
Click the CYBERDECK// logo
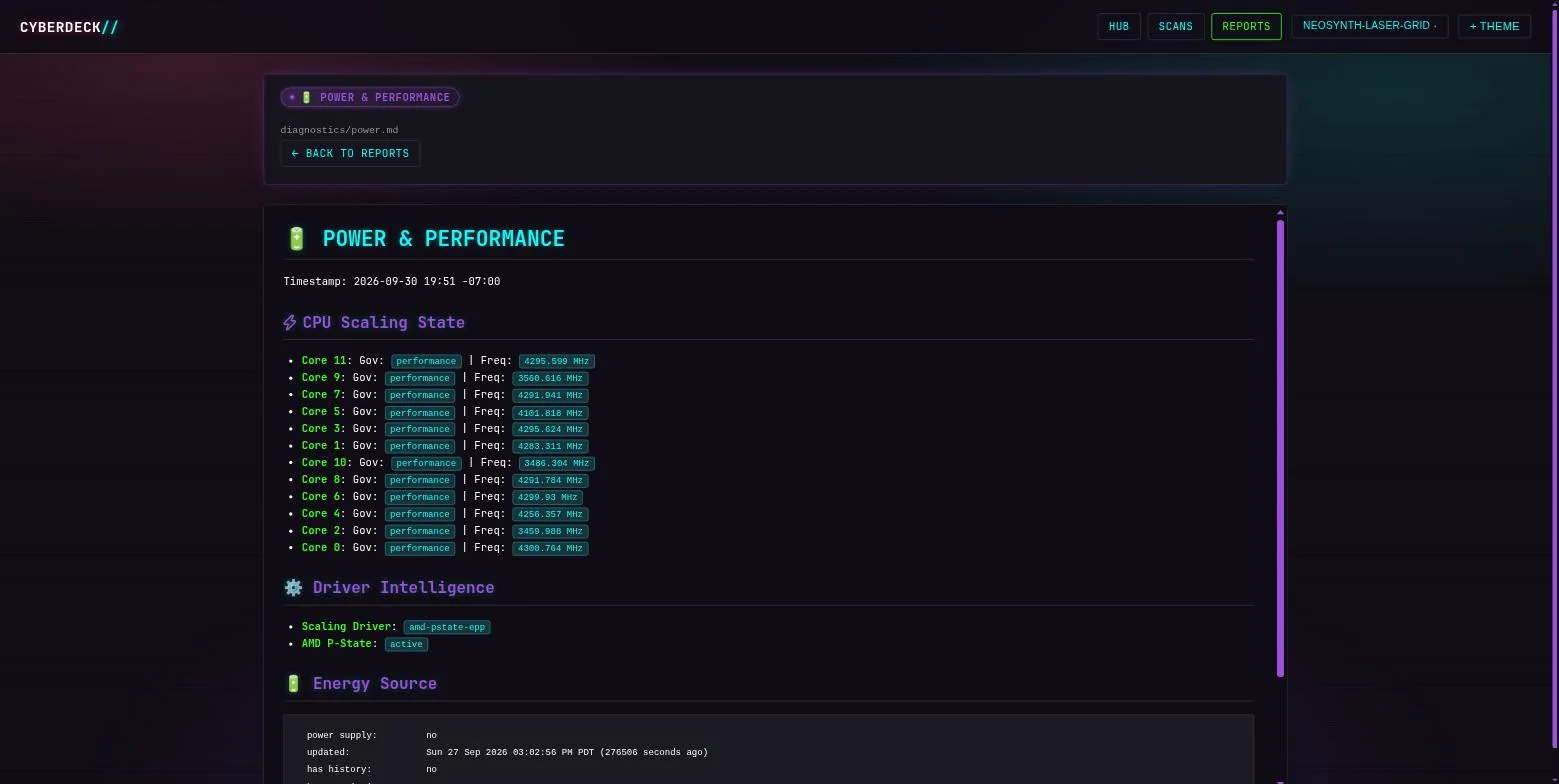(69, 27)
